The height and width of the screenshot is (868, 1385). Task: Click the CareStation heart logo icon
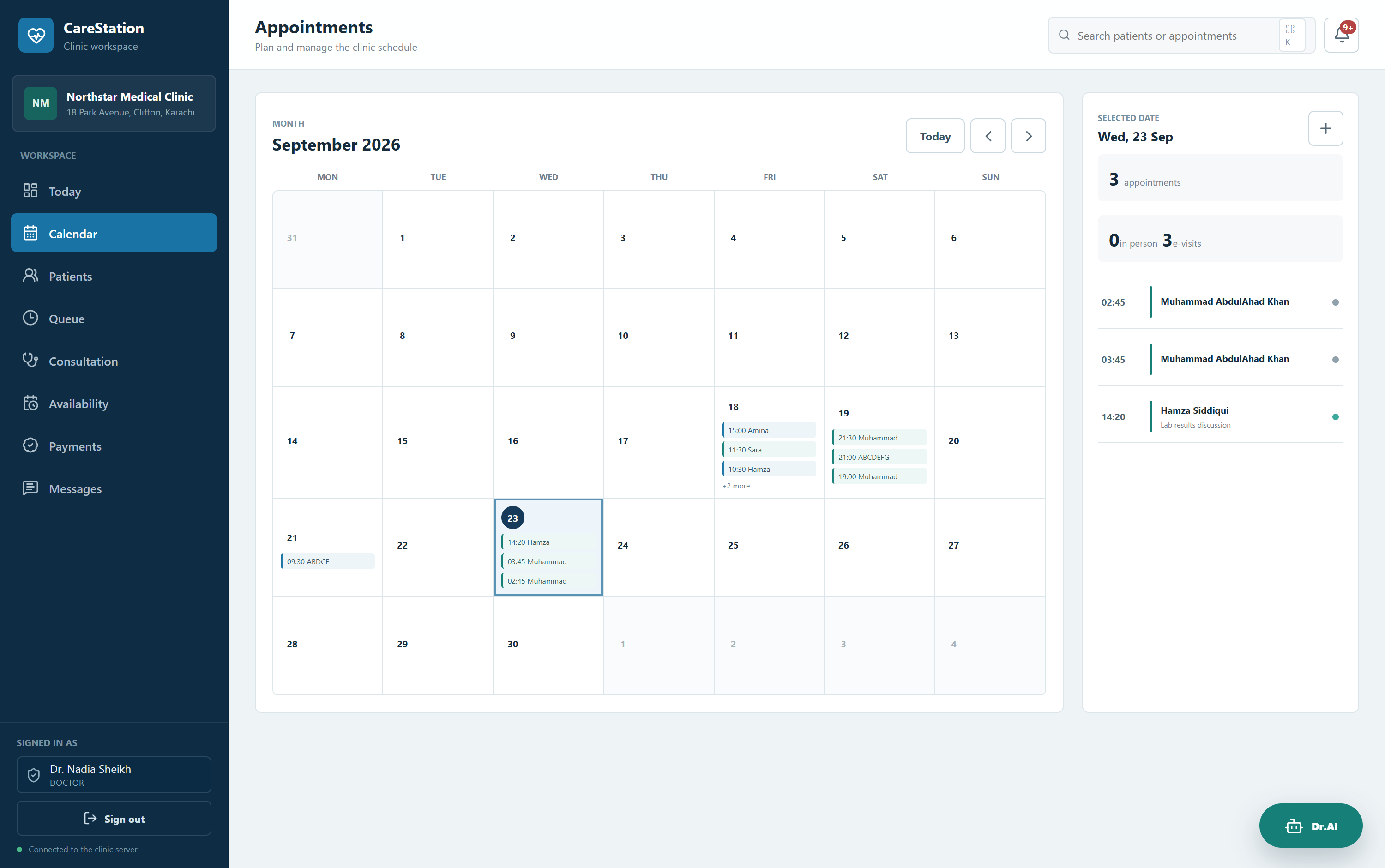click(x=36, y=36)
